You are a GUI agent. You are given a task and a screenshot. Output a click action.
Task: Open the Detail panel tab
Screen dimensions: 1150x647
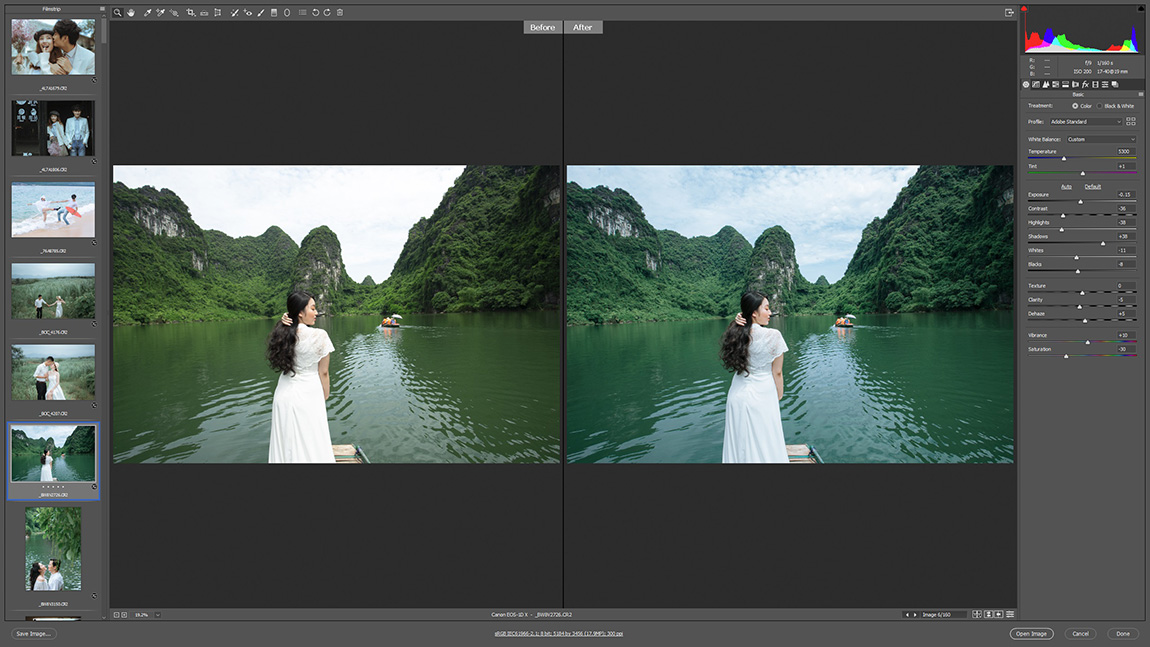(x=1046, y=84)
